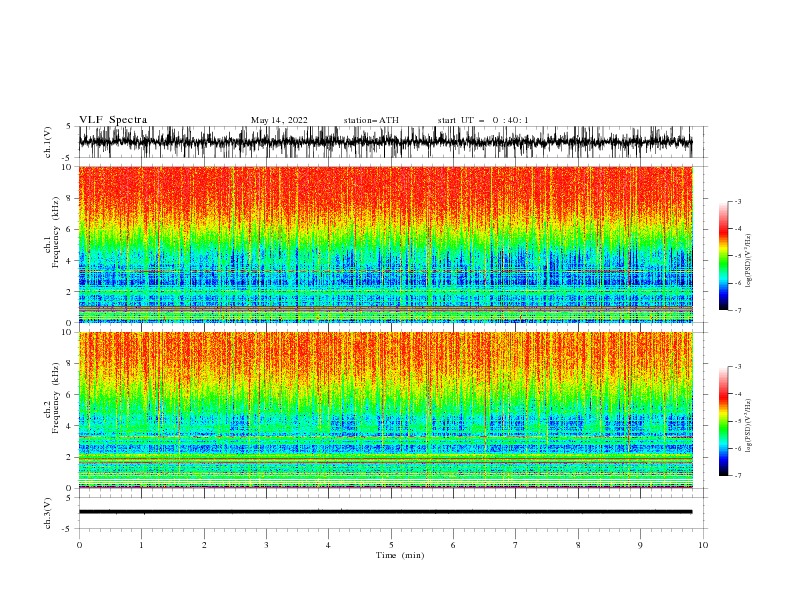Select the ch.2 "Frequency (kHz)" axis label

click(x=56, y=398)
